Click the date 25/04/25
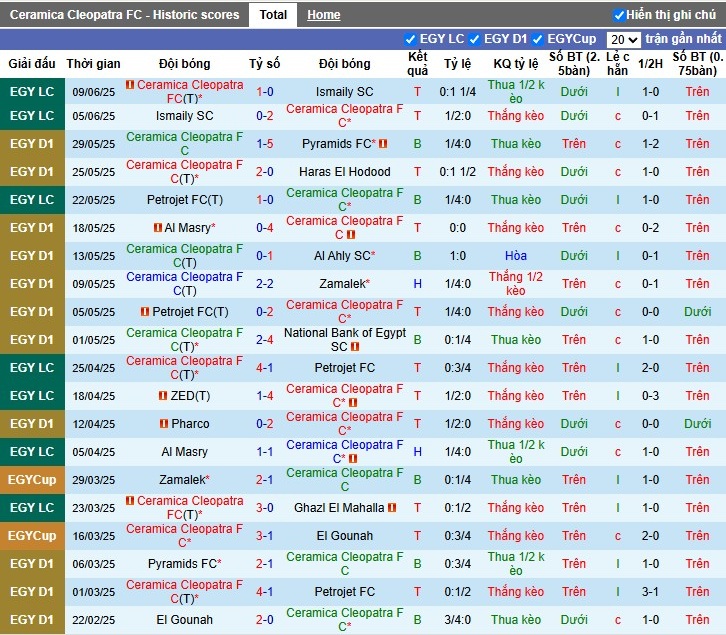Viewport: 726px width, 635px height. [94, 368]
